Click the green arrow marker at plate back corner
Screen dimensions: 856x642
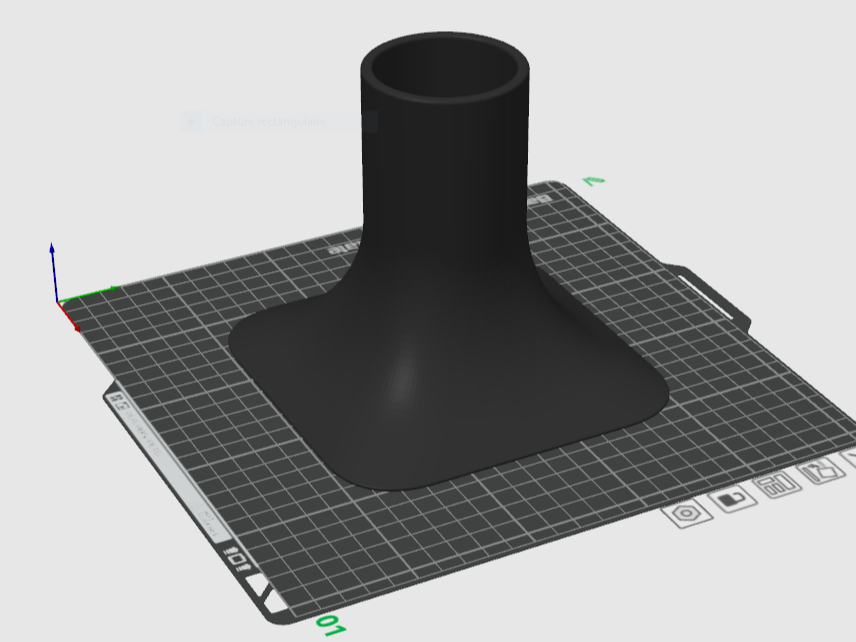594,181
